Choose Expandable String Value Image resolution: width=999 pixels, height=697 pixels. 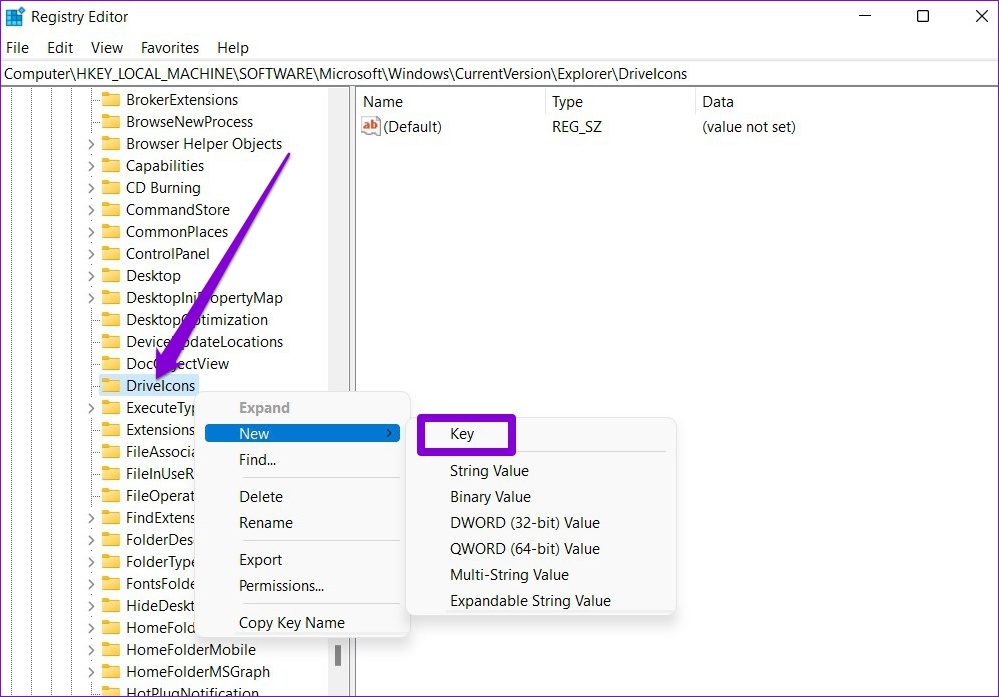point(530,601)
